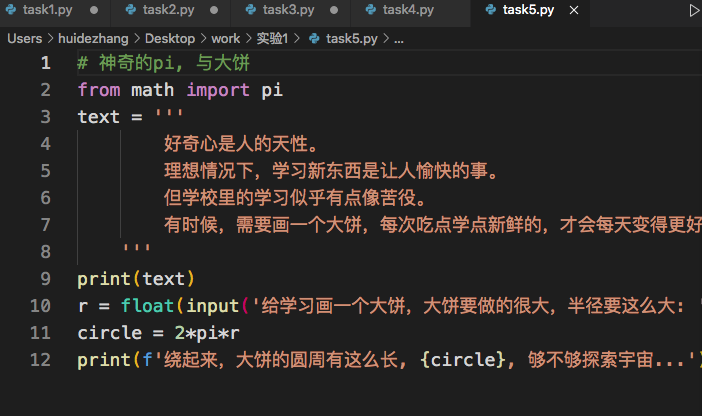Viewport: 702px width, 416px height.
Task: Click unsaved dot indicator on task1.py tab
Action: pyautogui.click(x=94, y=10)
